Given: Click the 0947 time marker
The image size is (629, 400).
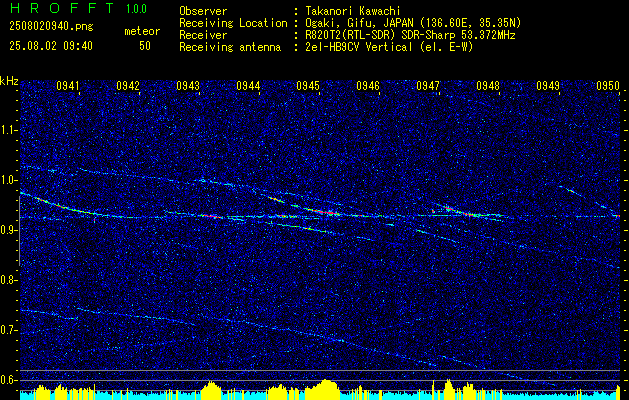Looking at the screenshot, I should click(x=428, y=85).
